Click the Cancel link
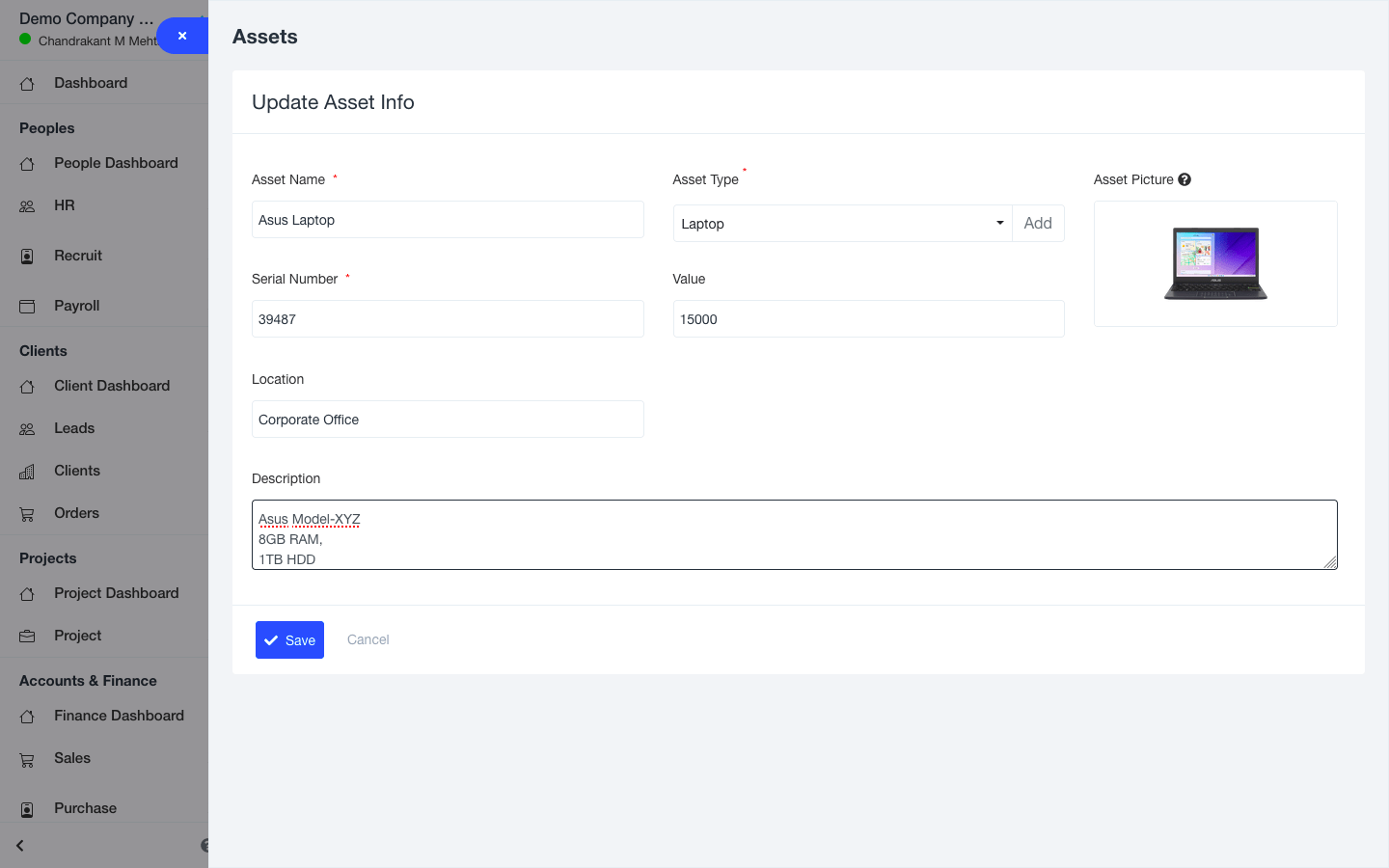The height and width of the screenshot is (868, 1389). pos(368,639)
